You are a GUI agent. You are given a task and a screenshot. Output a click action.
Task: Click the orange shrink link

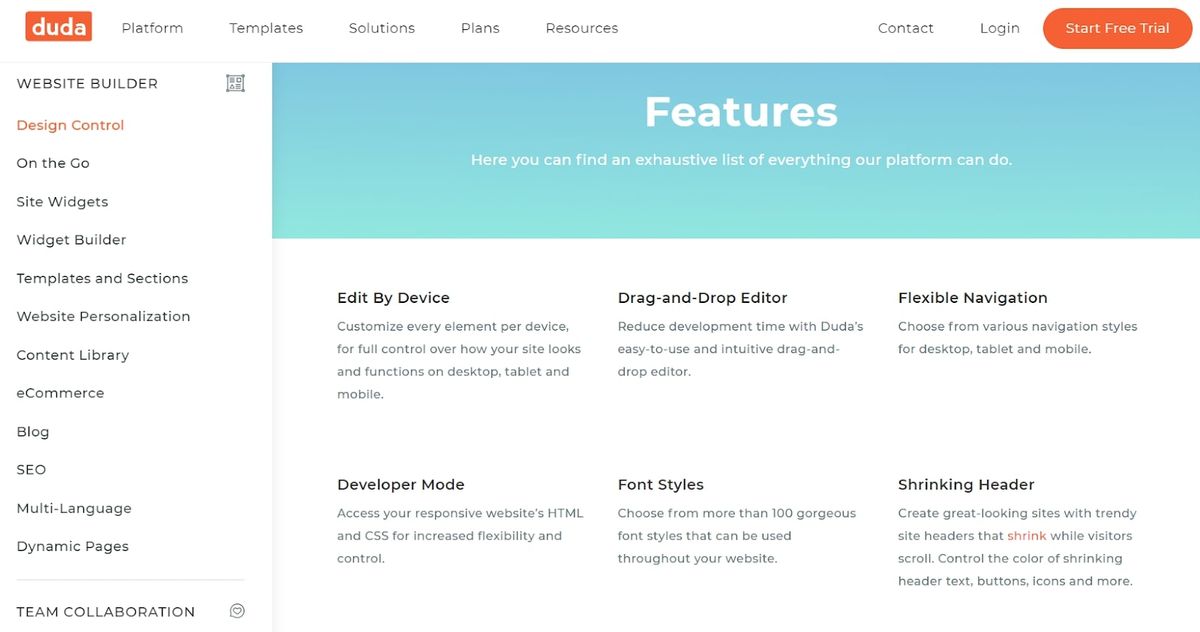pos(1026,535)
